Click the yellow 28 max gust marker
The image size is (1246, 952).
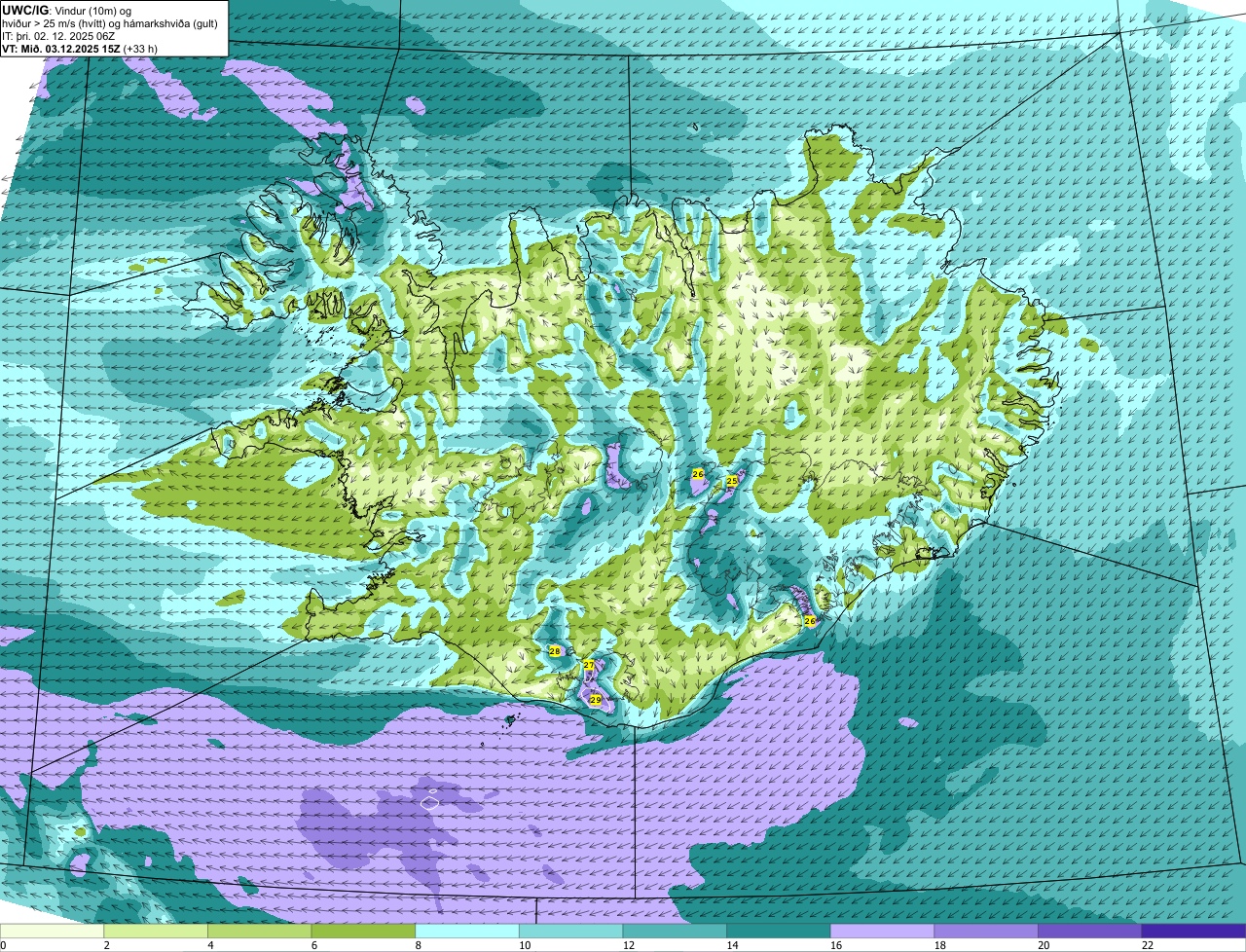pyautogui.click(x=555, y=651)
